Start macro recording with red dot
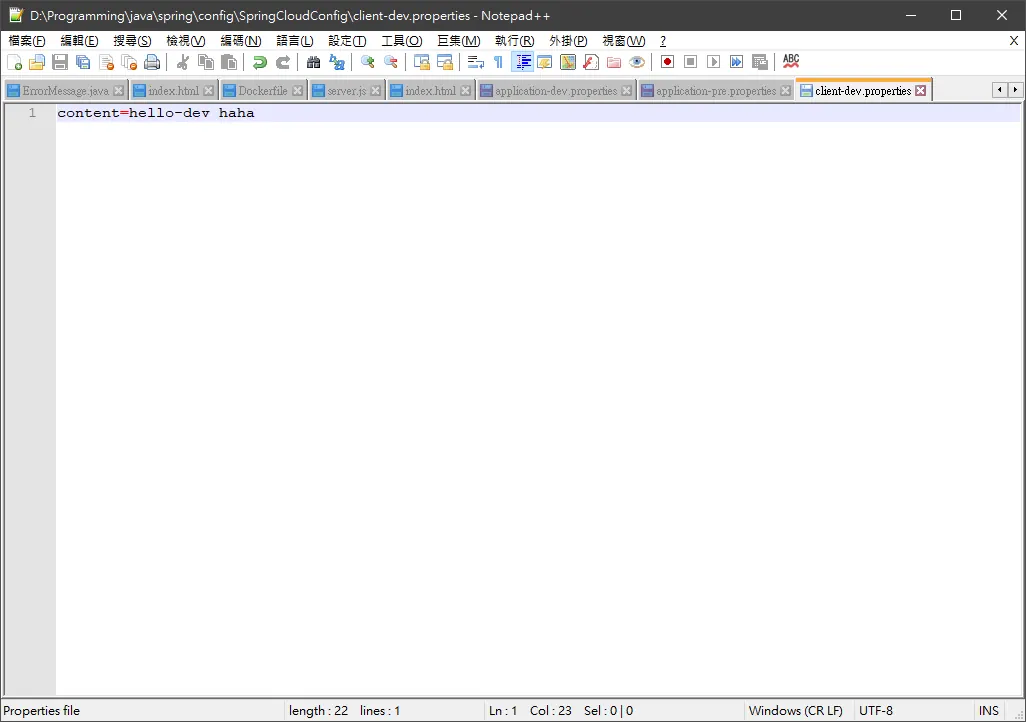The width and height of the screenshot is (1026, 722). [667, 62]
